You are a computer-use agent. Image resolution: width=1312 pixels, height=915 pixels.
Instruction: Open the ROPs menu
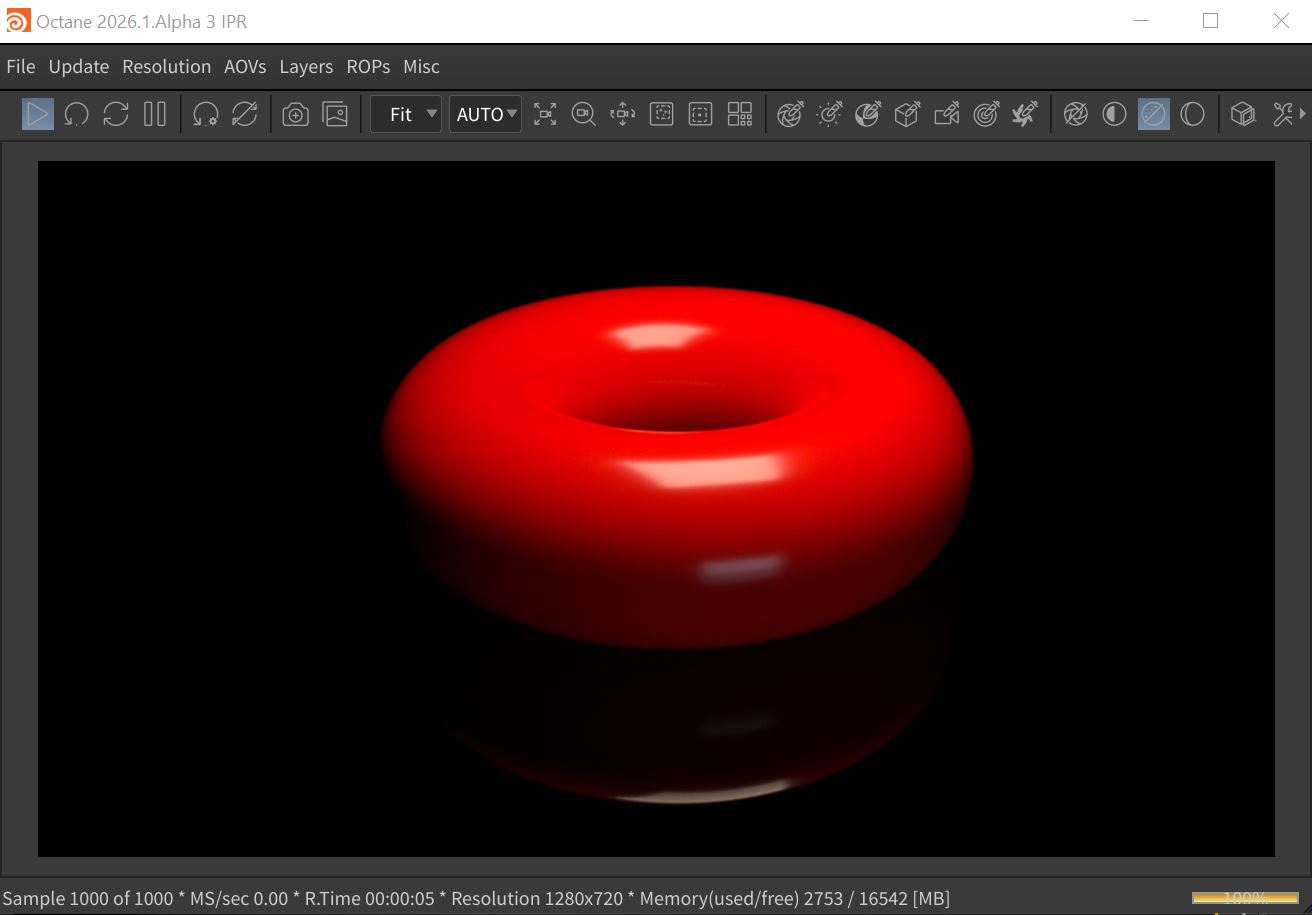pyautogui.click(x=368, y=67)
